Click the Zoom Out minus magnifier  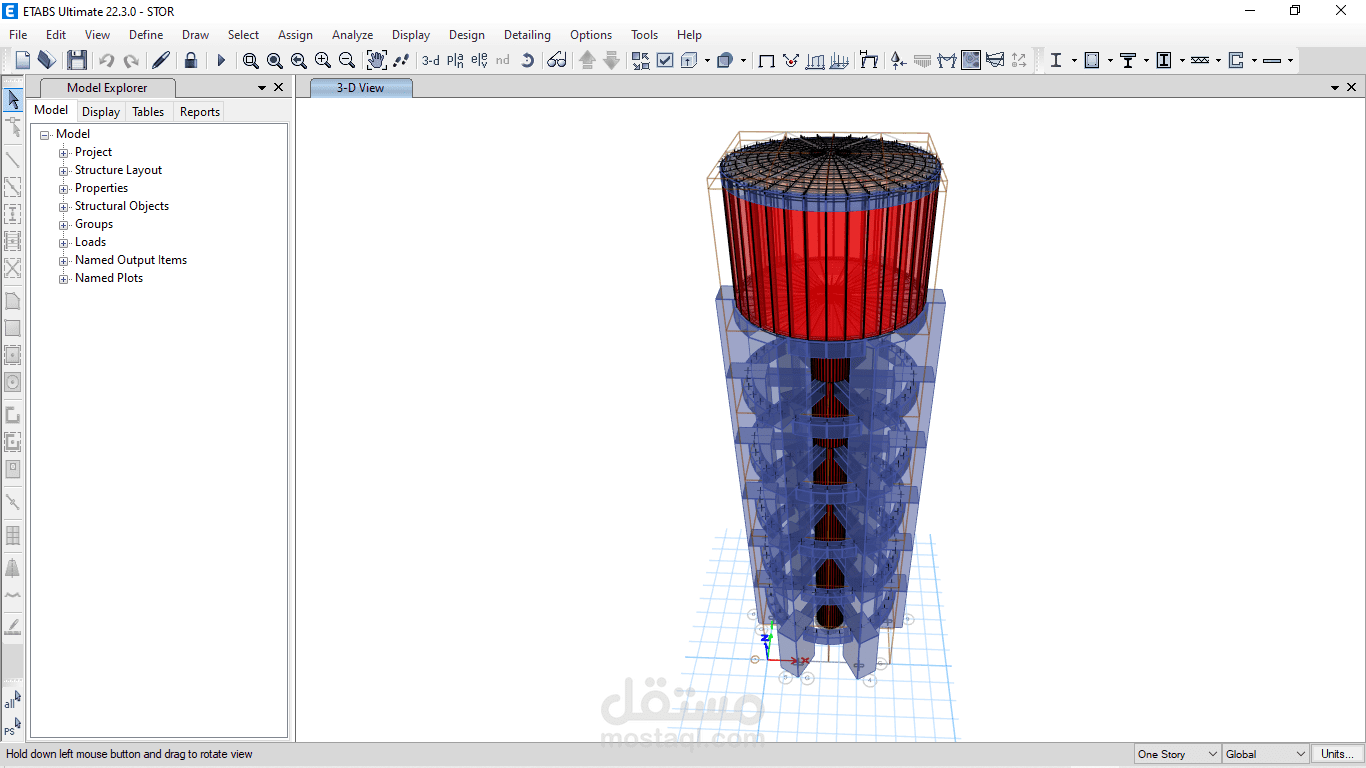click(x=347, y=60)
